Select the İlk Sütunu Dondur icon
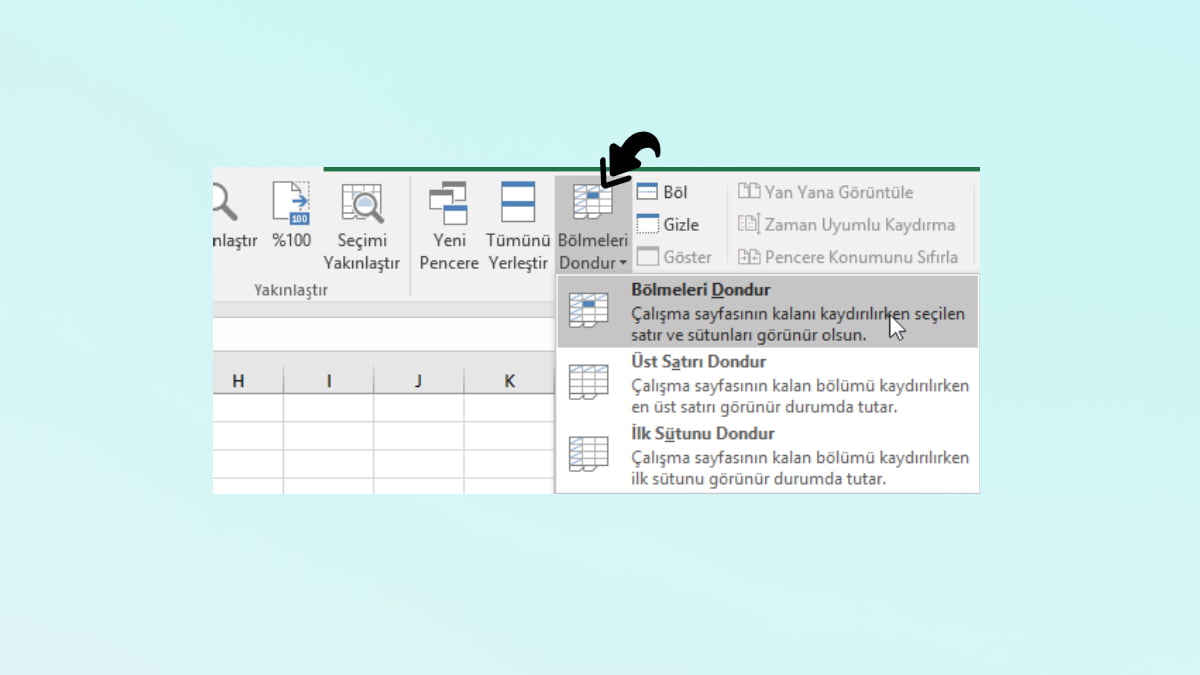Screen dimensions: 1200x675 tap(589, 453)
